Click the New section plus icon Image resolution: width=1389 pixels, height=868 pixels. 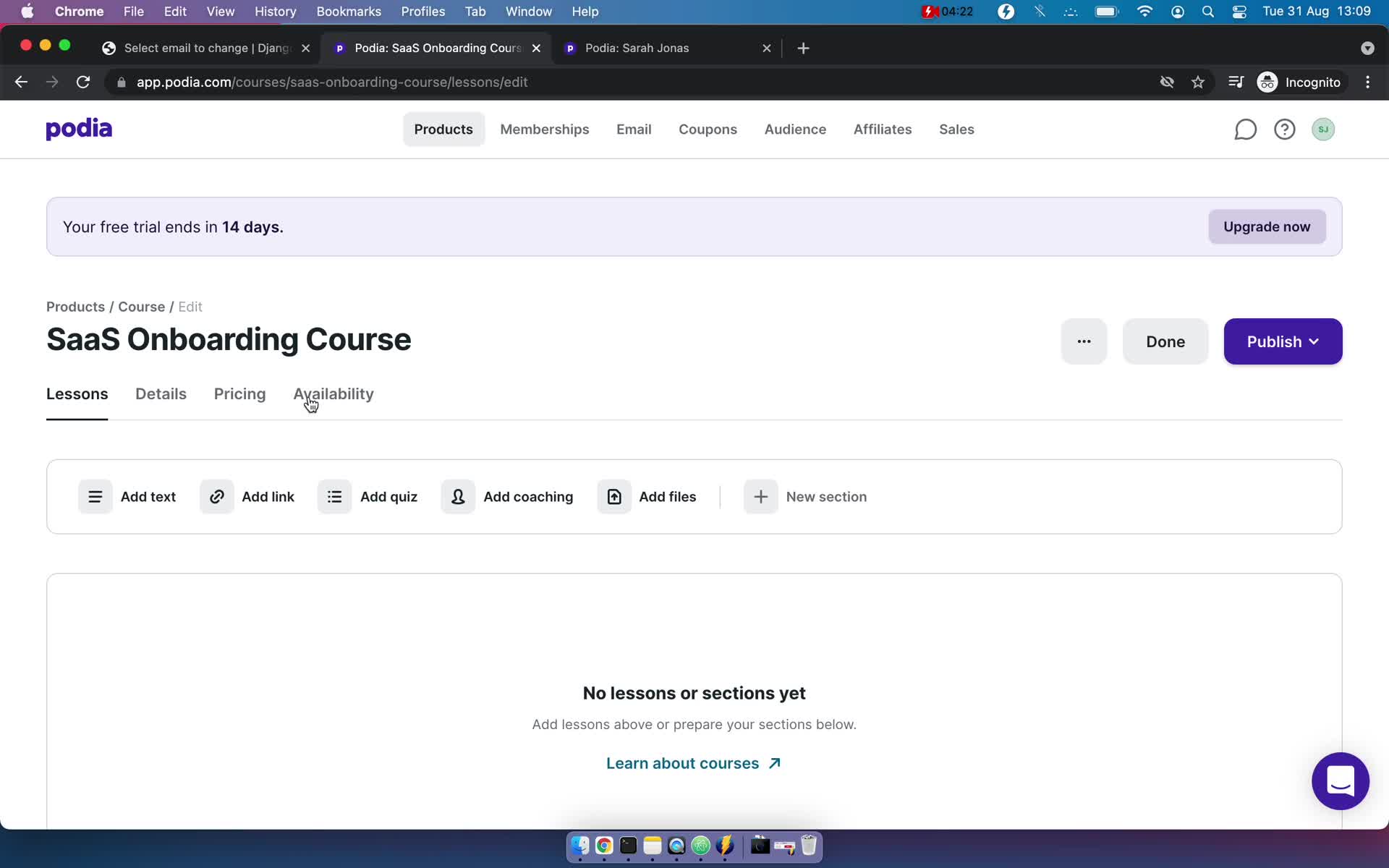tap(760, 495)
